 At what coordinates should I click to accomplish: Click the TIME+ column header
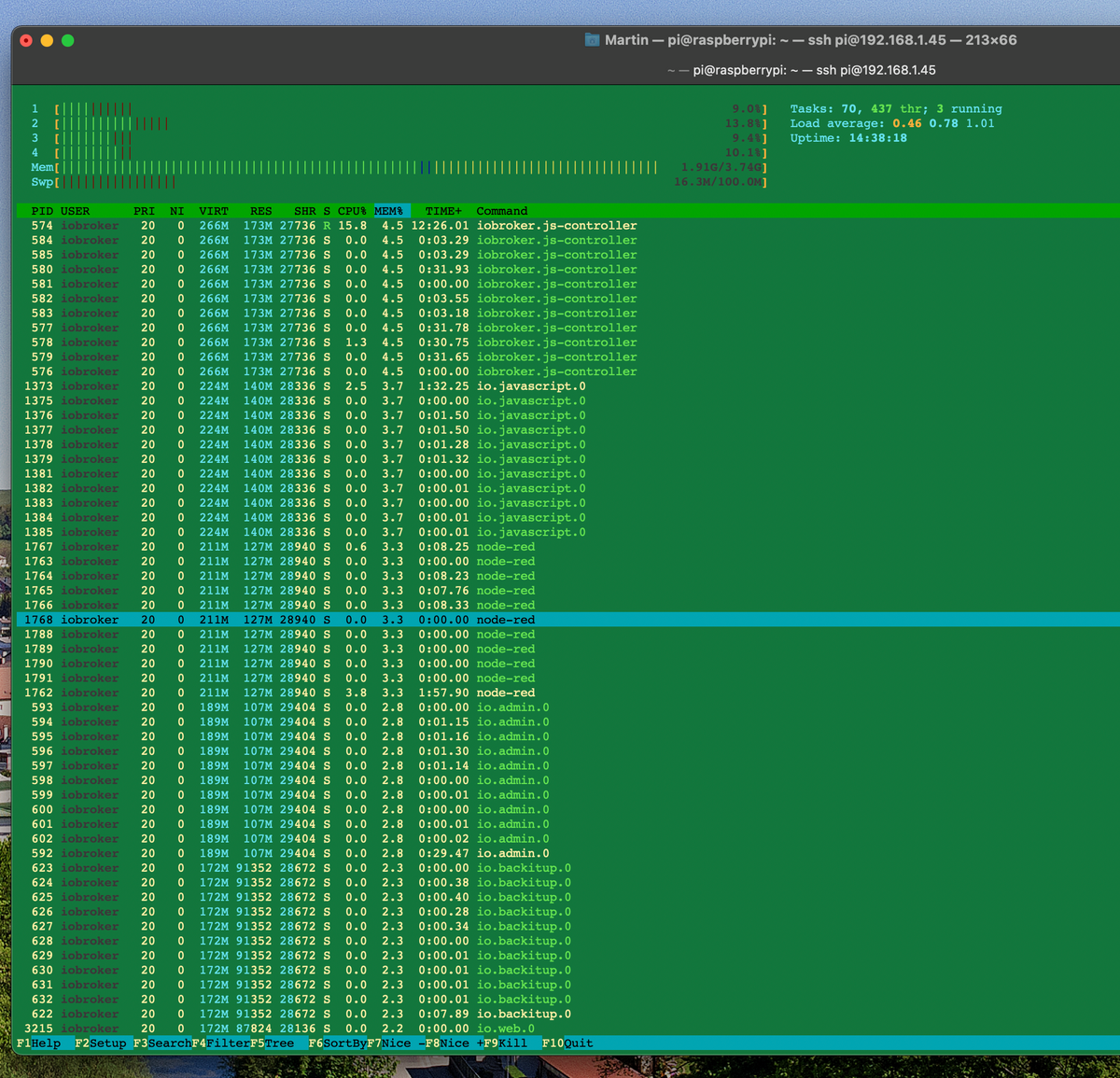(443, 211)
